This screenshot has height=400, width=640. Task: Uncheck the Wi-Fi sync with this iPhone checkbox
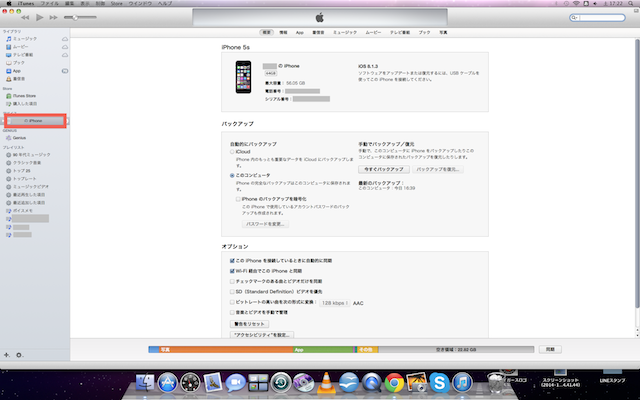232,271
